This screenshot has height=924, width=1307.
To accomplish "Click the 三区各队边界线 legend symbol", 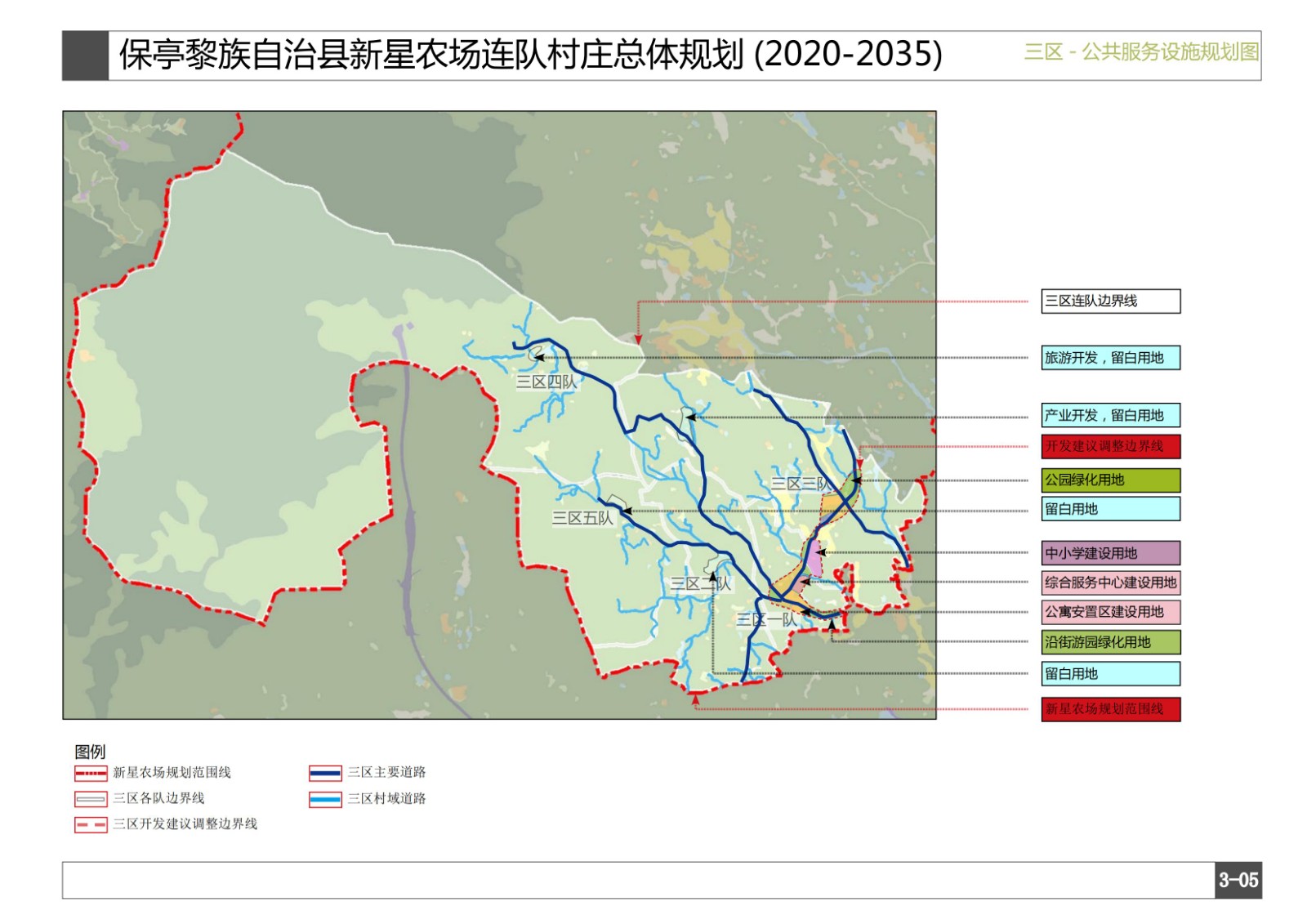I will tap(91, 799).
